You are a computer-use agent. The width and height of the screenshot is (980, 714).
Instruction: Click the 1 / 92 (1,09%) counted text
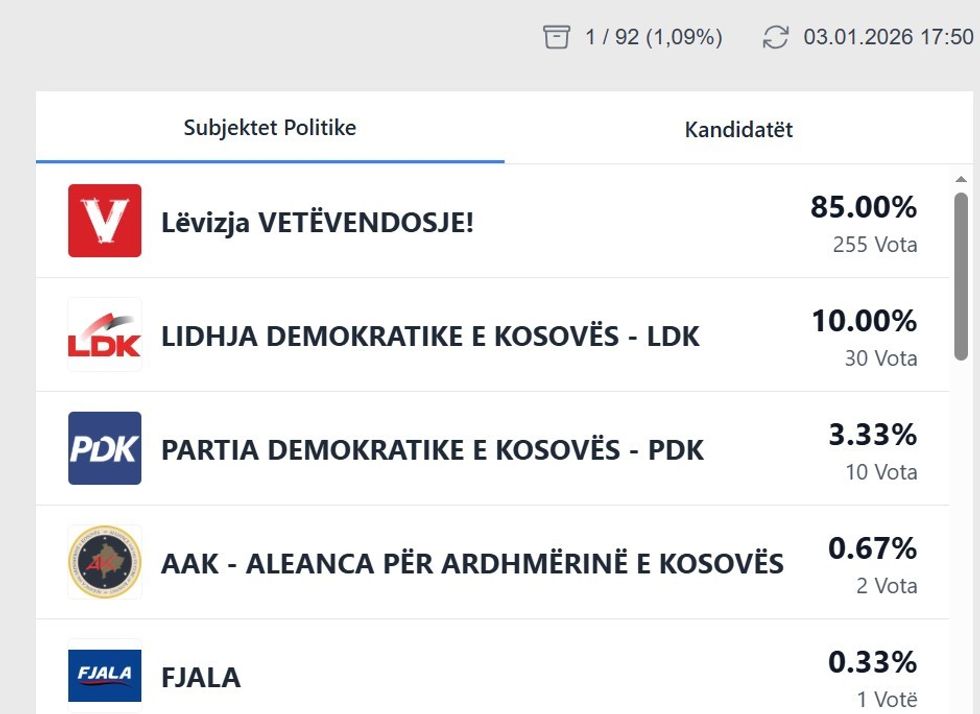pyautogui.click(x=653, y=38)
